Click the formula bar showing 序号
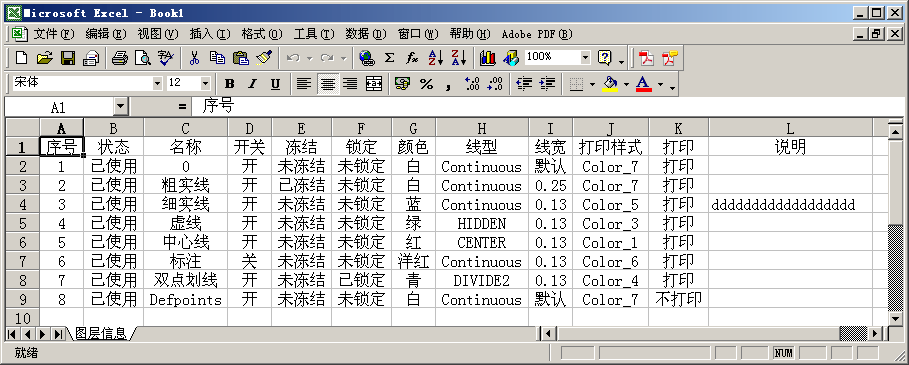Image resolution: width=909 pixels, height=365 pixels. pos(547,107)
